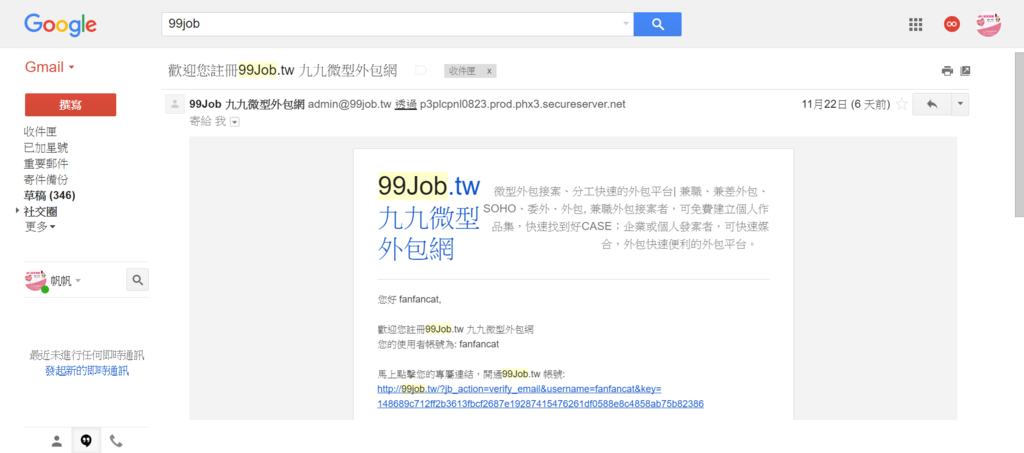Open 重要郵件 folder
This screenshot has width=1024, height=453.
tap(46, 164)
